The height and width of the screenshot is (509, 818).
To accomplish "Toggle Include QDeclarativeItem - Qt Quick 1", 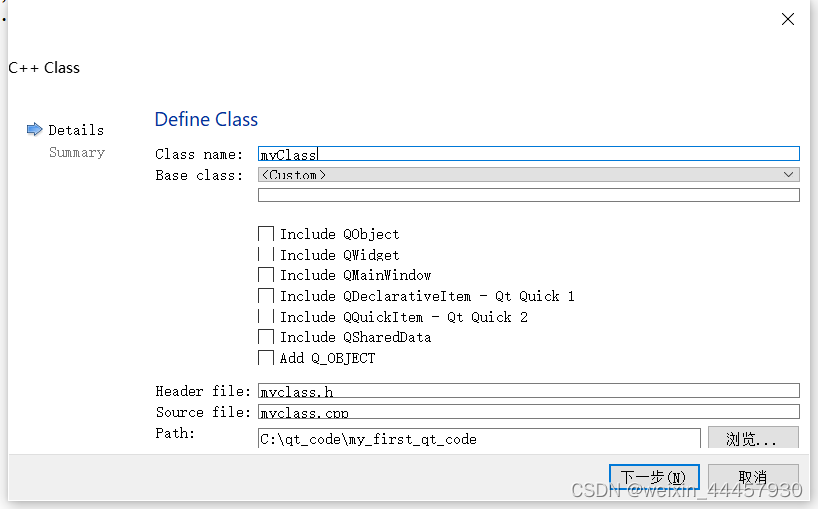I will 266,296.
